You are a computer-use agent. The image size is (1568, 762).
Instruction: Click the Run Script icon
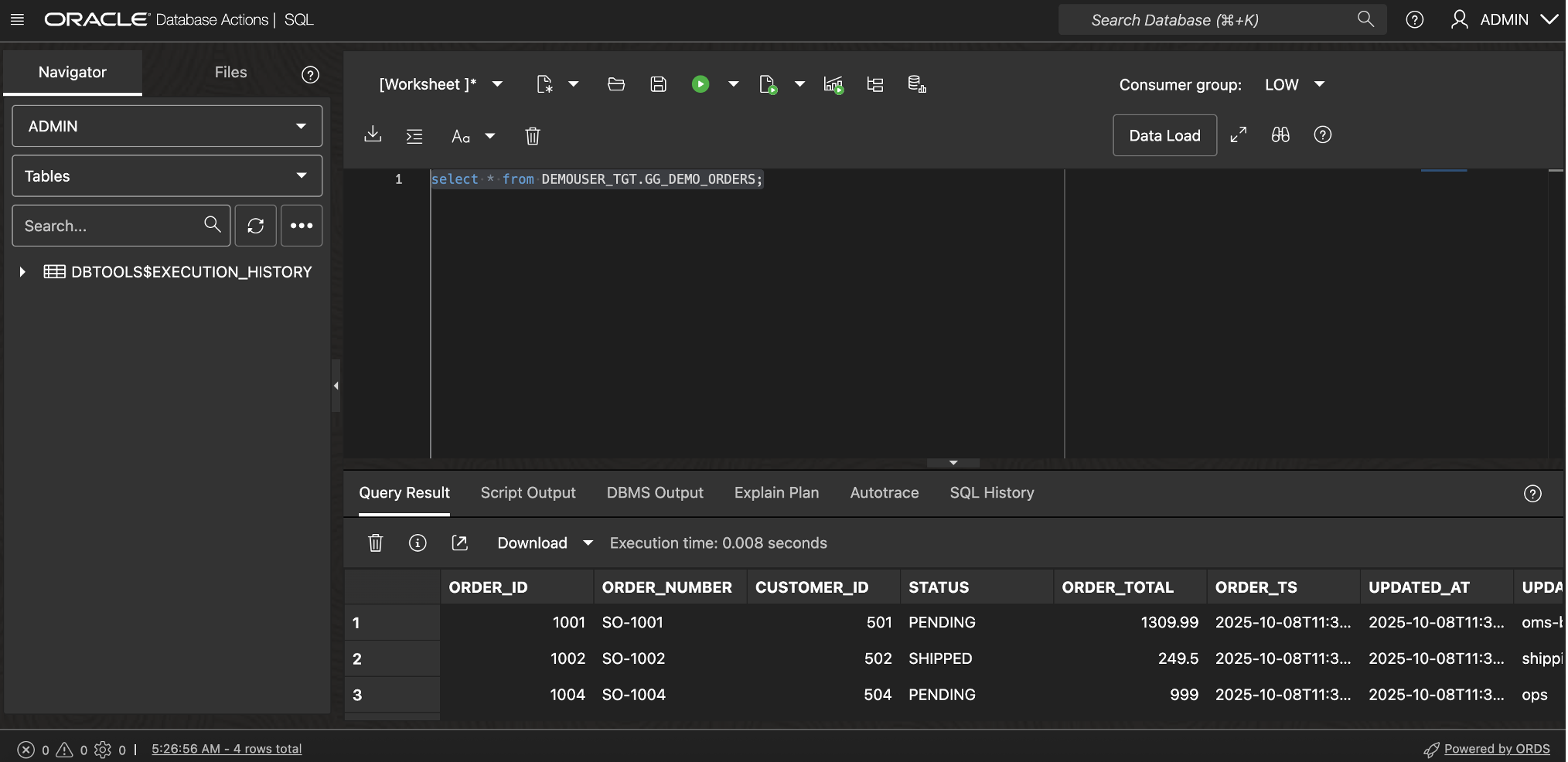(767, 84)
